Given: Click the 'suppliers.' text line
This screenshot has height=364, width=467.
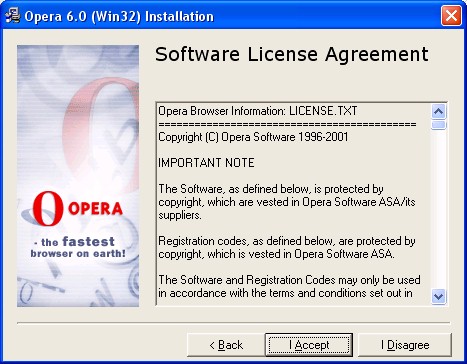Looking at the screenshot, I should 180,215.
